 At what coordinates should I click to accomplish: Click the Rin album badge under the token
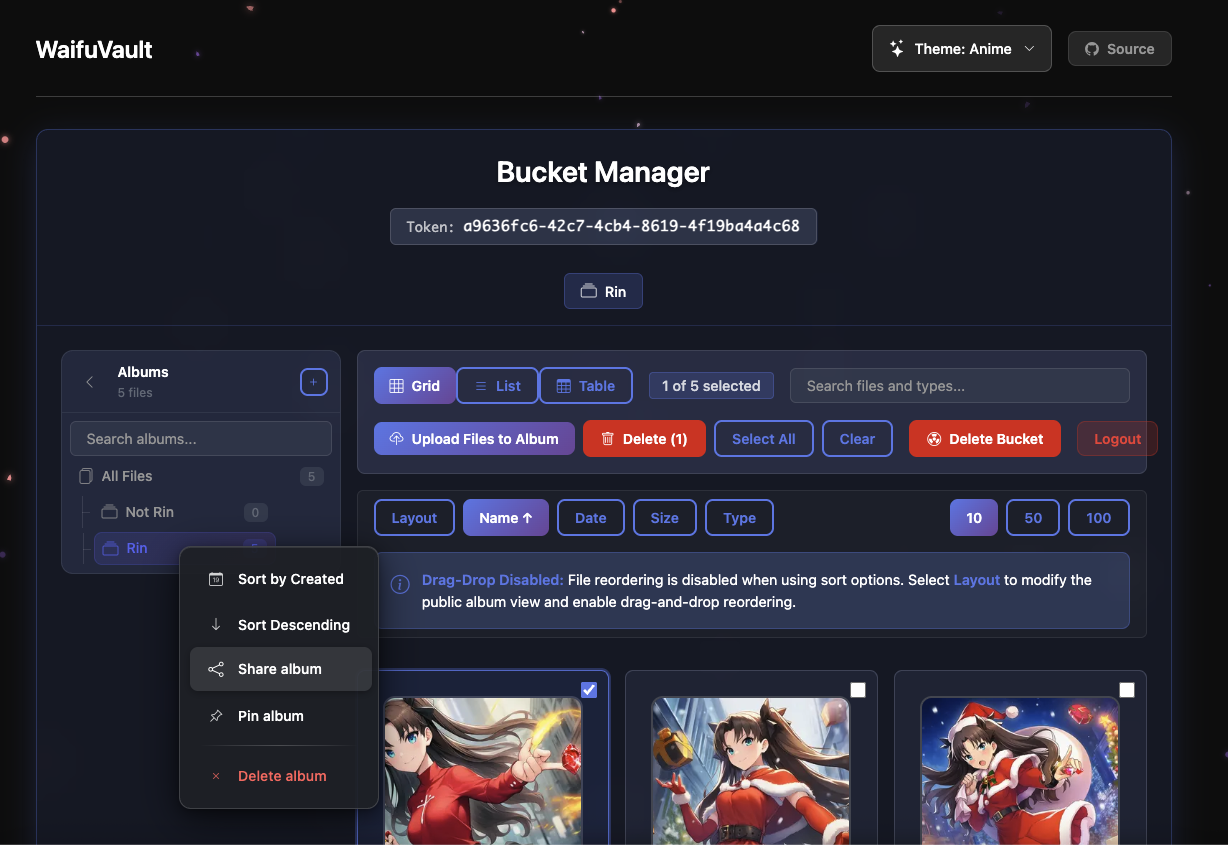click(x=603, y=291)
